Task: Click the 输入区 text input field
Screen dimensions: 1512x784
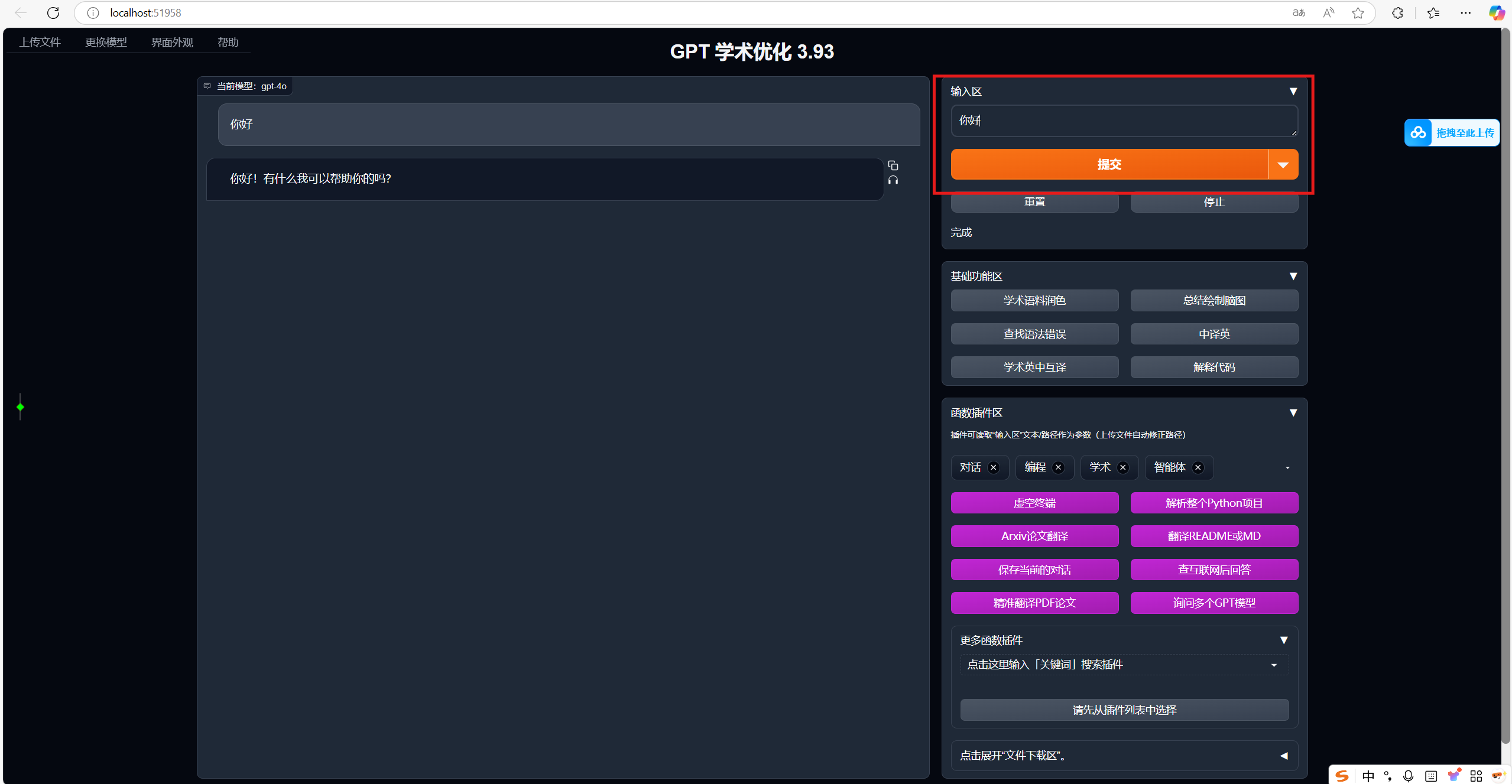Action: coord(1123,121)
